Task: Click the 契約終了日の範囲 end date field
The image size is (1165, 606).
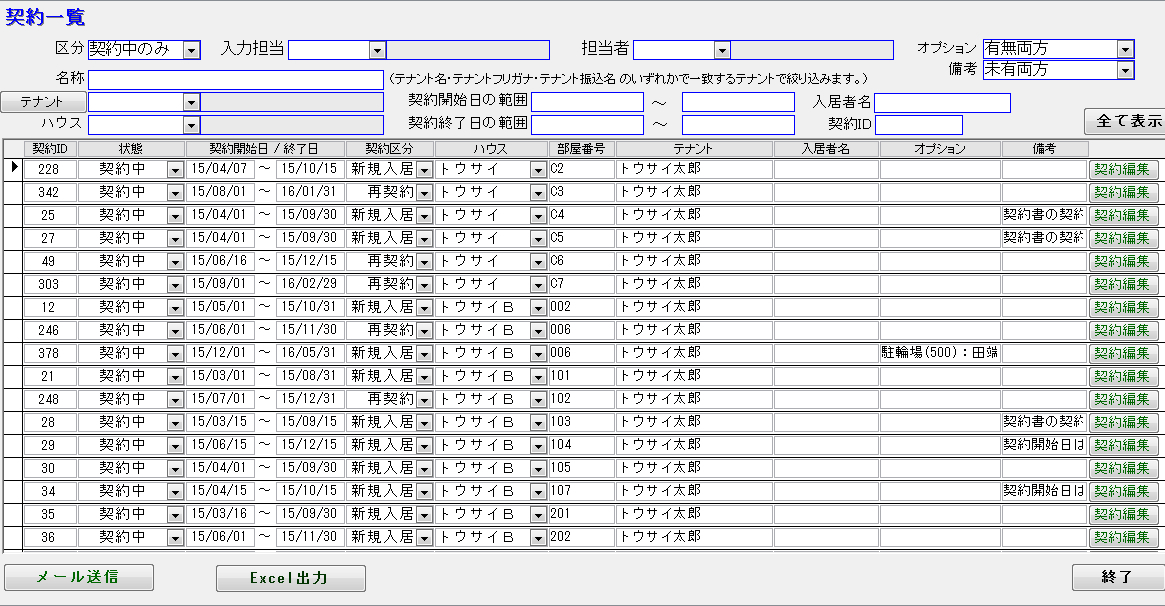Action: point(738,125)
